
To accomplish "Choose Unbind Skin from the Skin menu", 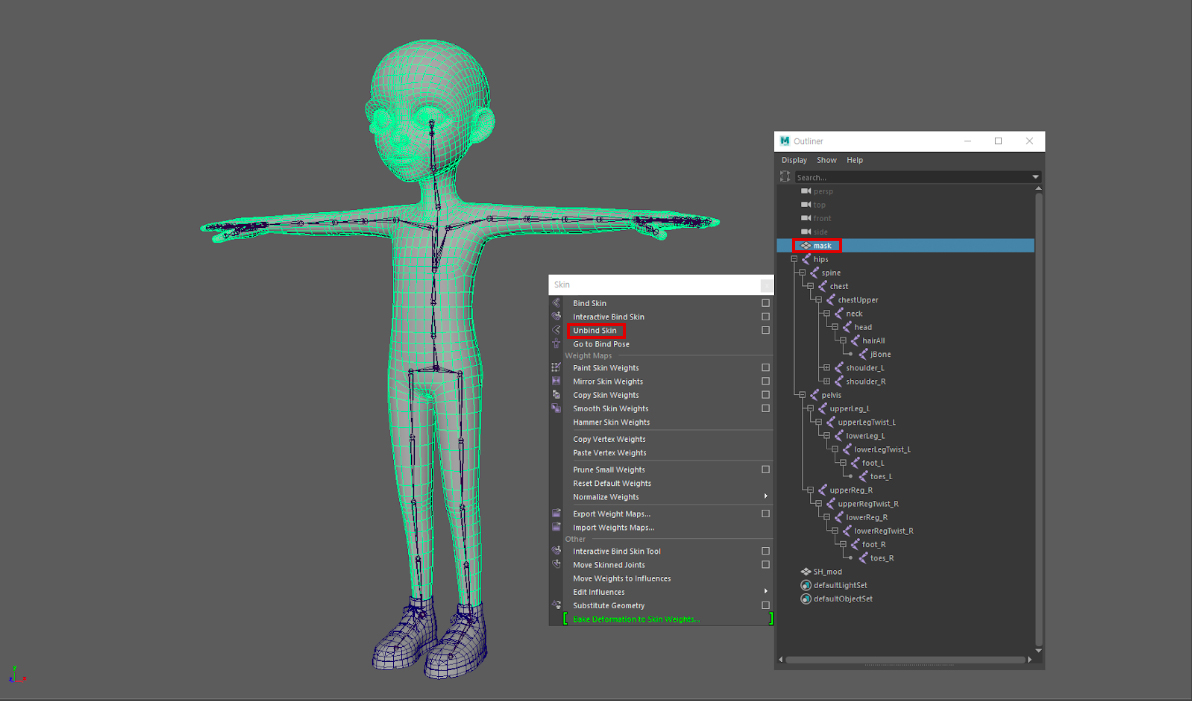I will 595,330.
